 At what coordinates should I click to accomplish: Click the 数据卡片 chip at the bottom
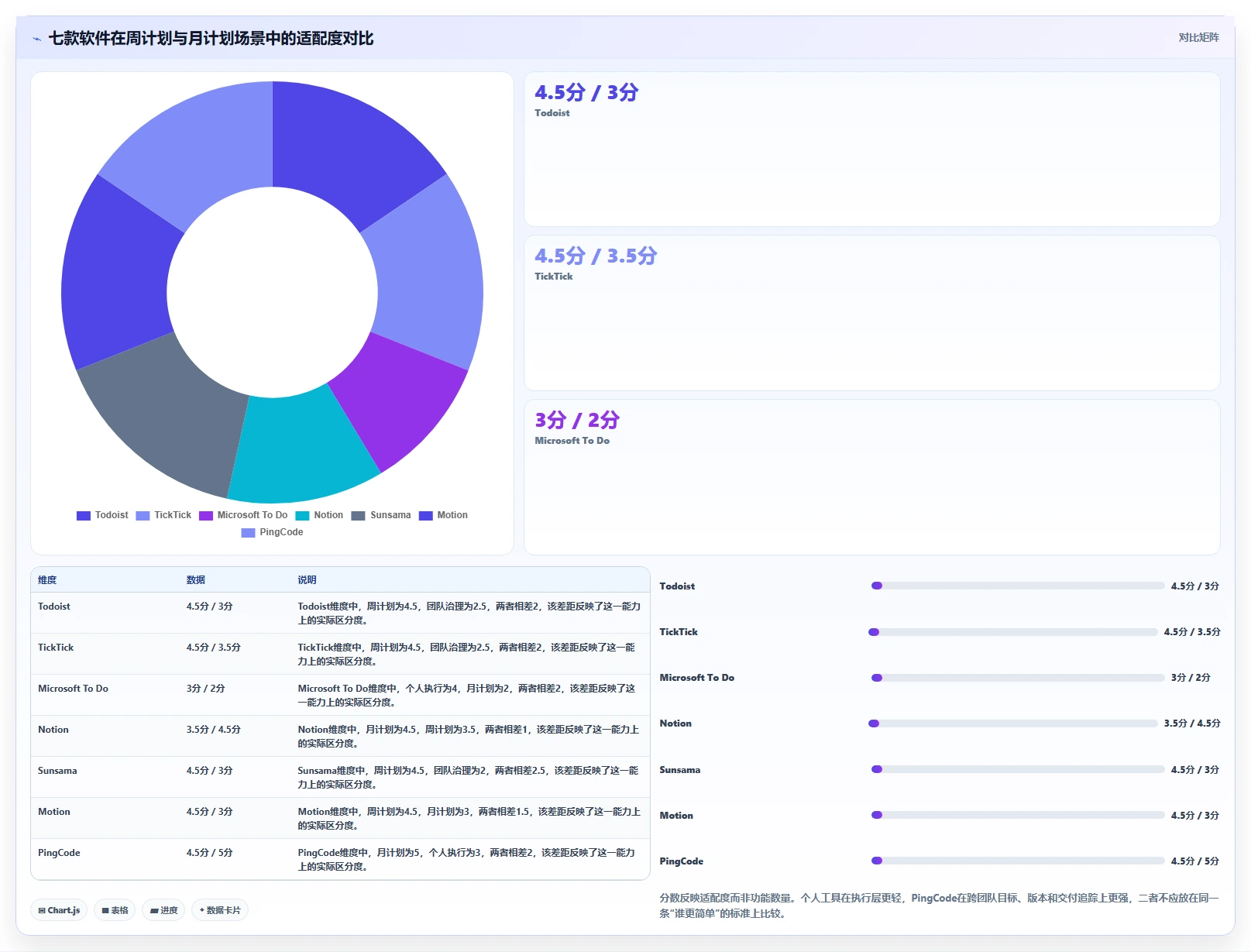[x=220, y=910]
